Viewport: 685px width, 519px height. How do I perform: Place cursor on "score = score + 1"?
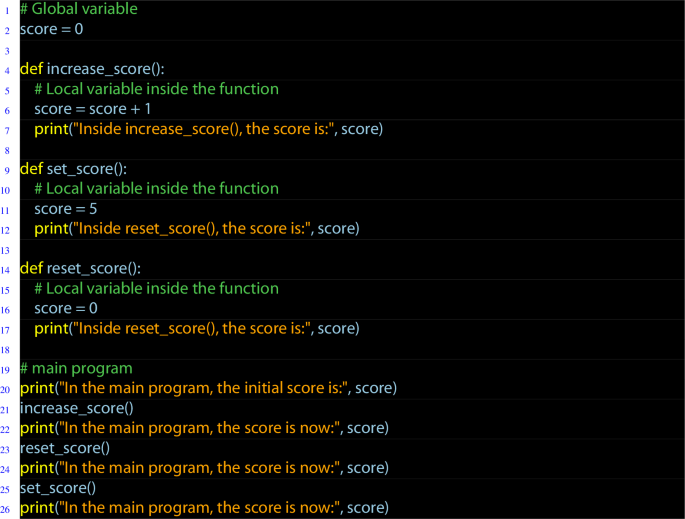click(x=92, y=109)
